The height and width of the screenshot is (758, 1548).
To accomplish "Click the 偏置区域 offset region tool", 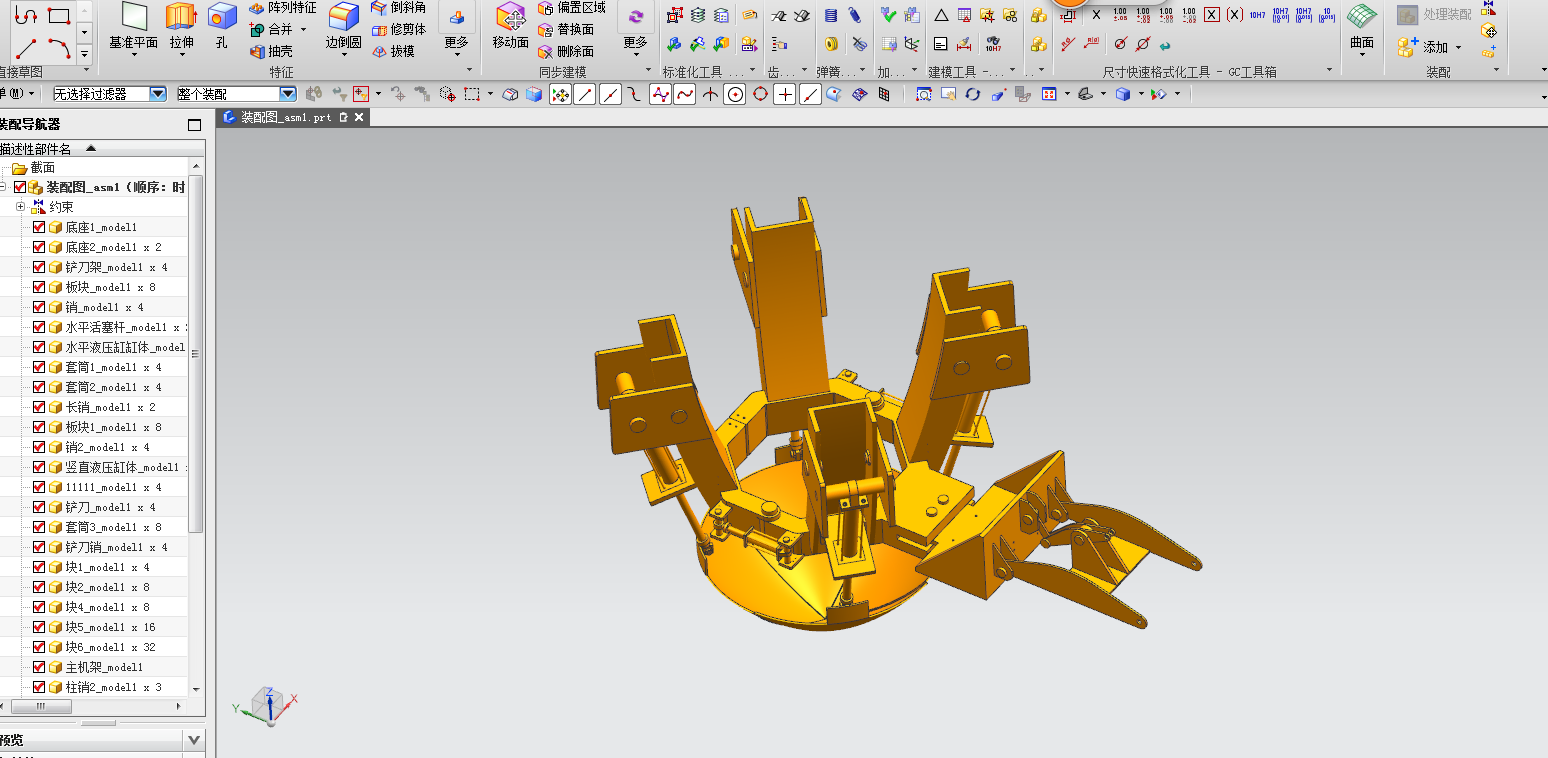I will pyautogui.click(x=571, y=8).
